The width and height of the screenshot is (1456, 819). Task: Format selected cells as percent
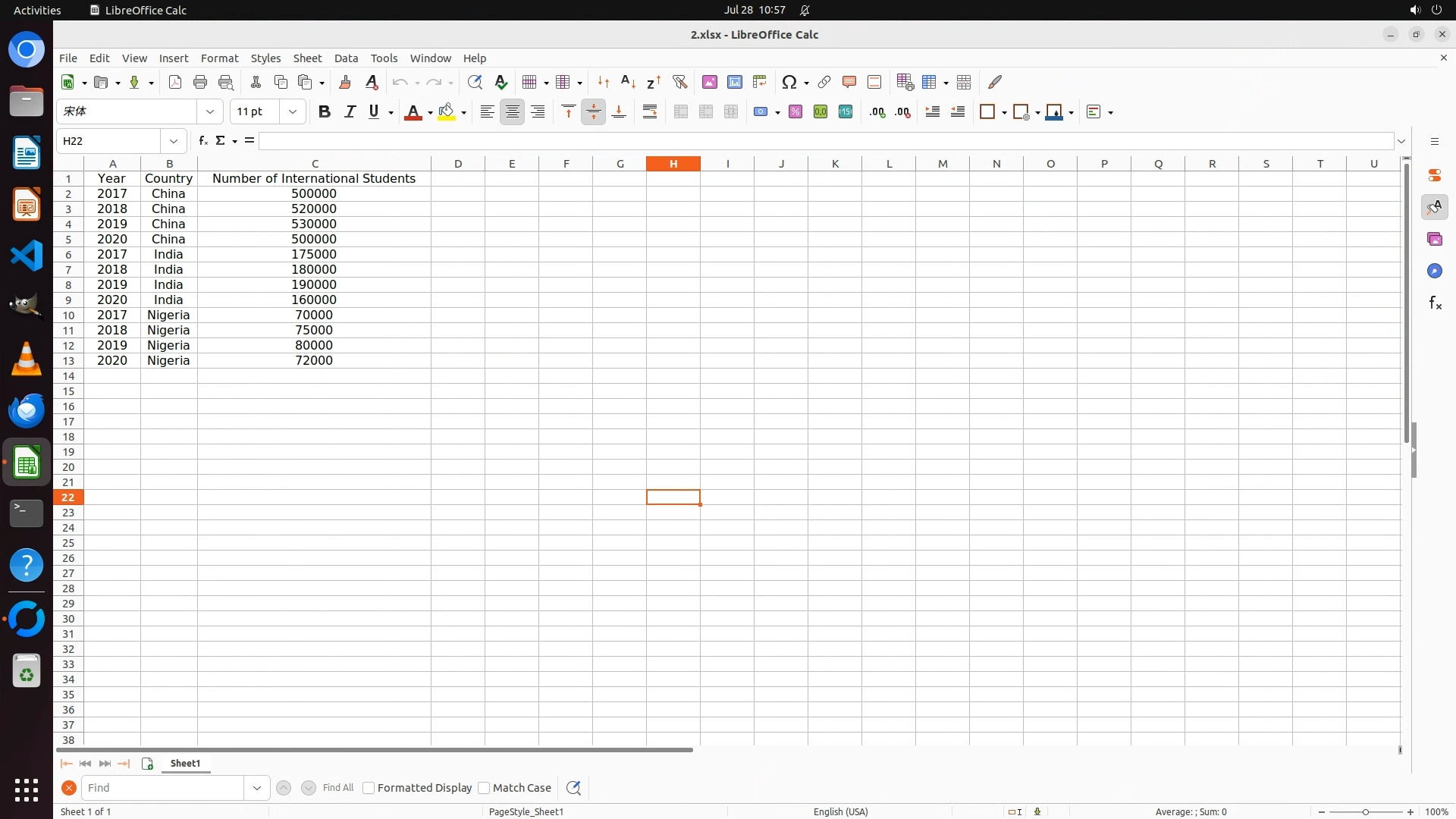tap(795, 112)
